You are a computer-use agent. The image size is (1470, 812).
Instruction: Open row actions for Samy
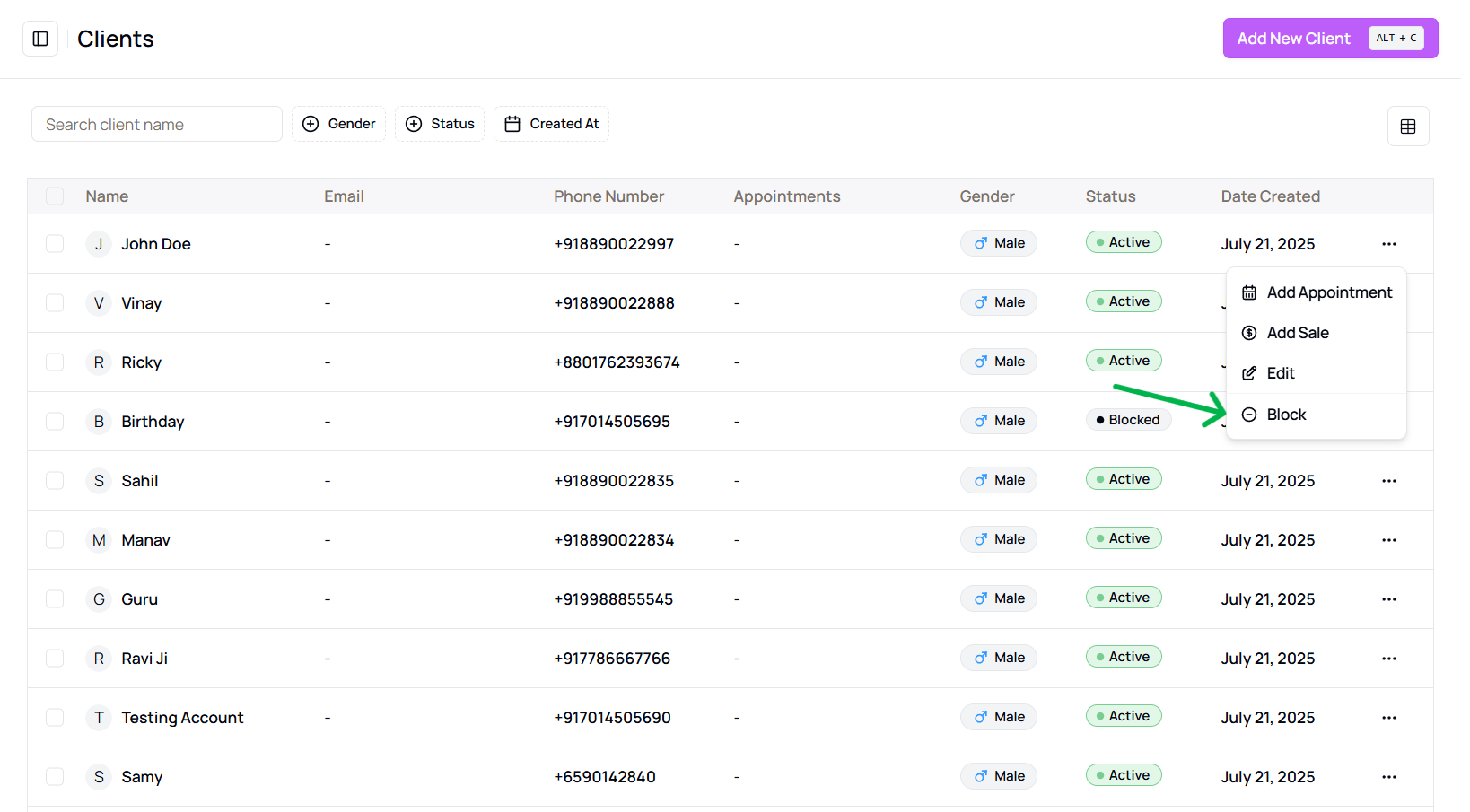click(1389, 777)
